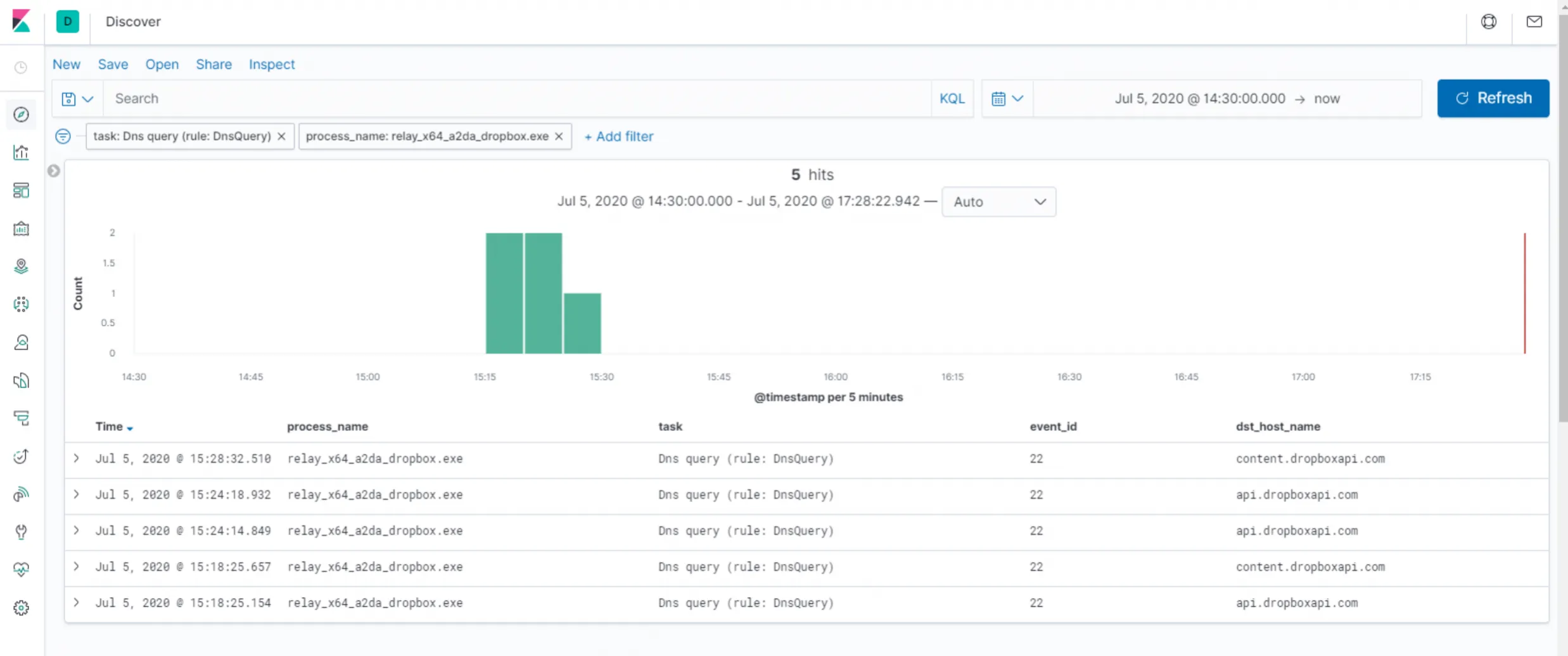Open the saved query dropdown

point(77,99)
